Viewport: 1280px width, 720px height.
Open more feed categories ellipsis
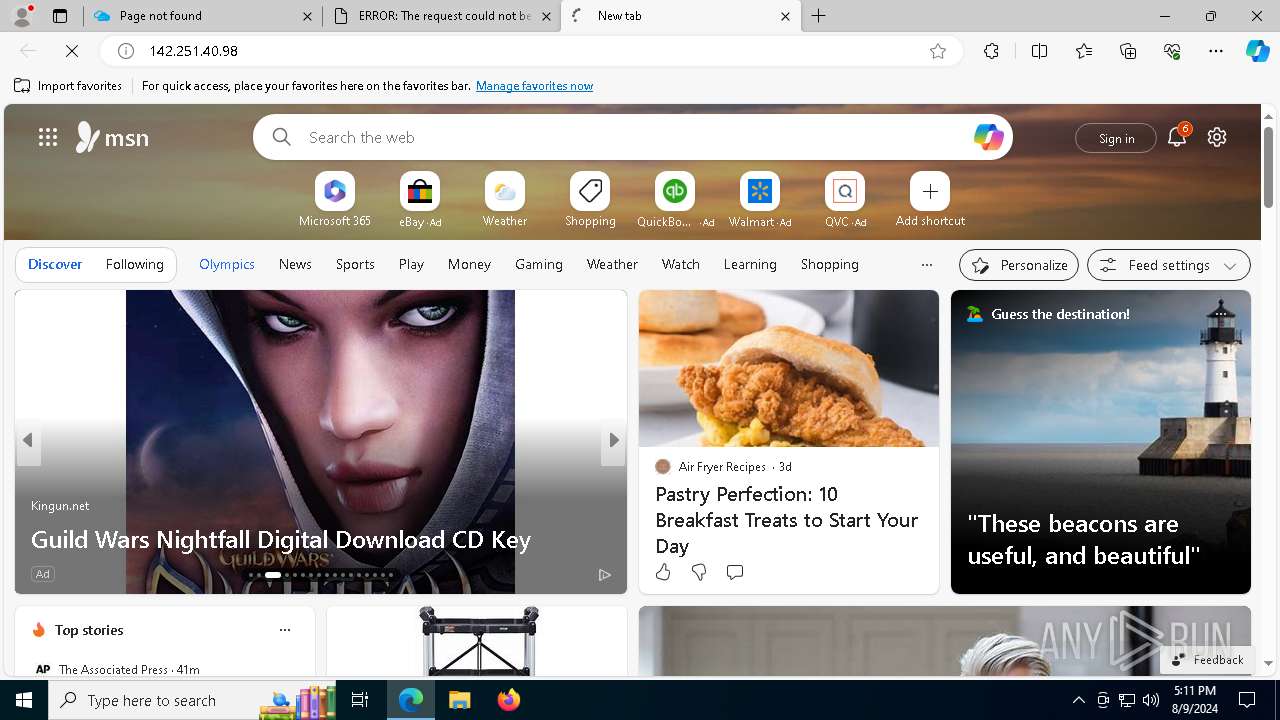(927, 265)
